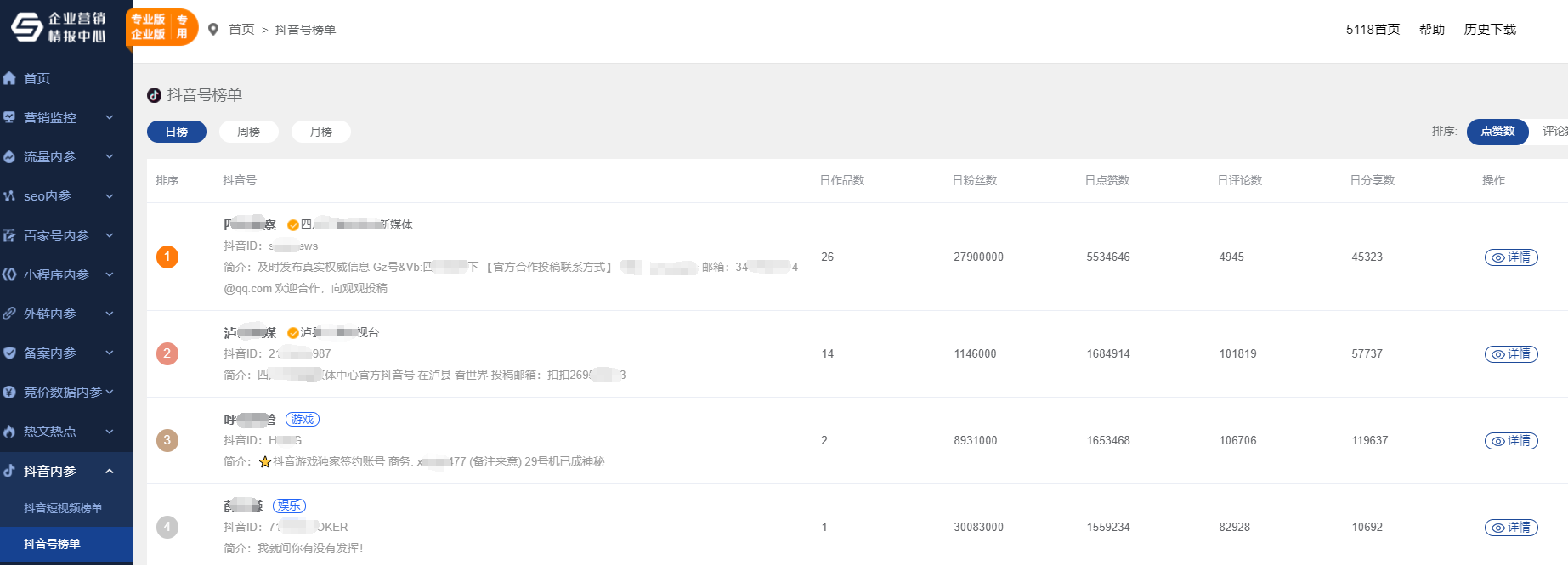1568x565 pixels.
Task: Click the 备案内参 shield icon
Action: 10,353
